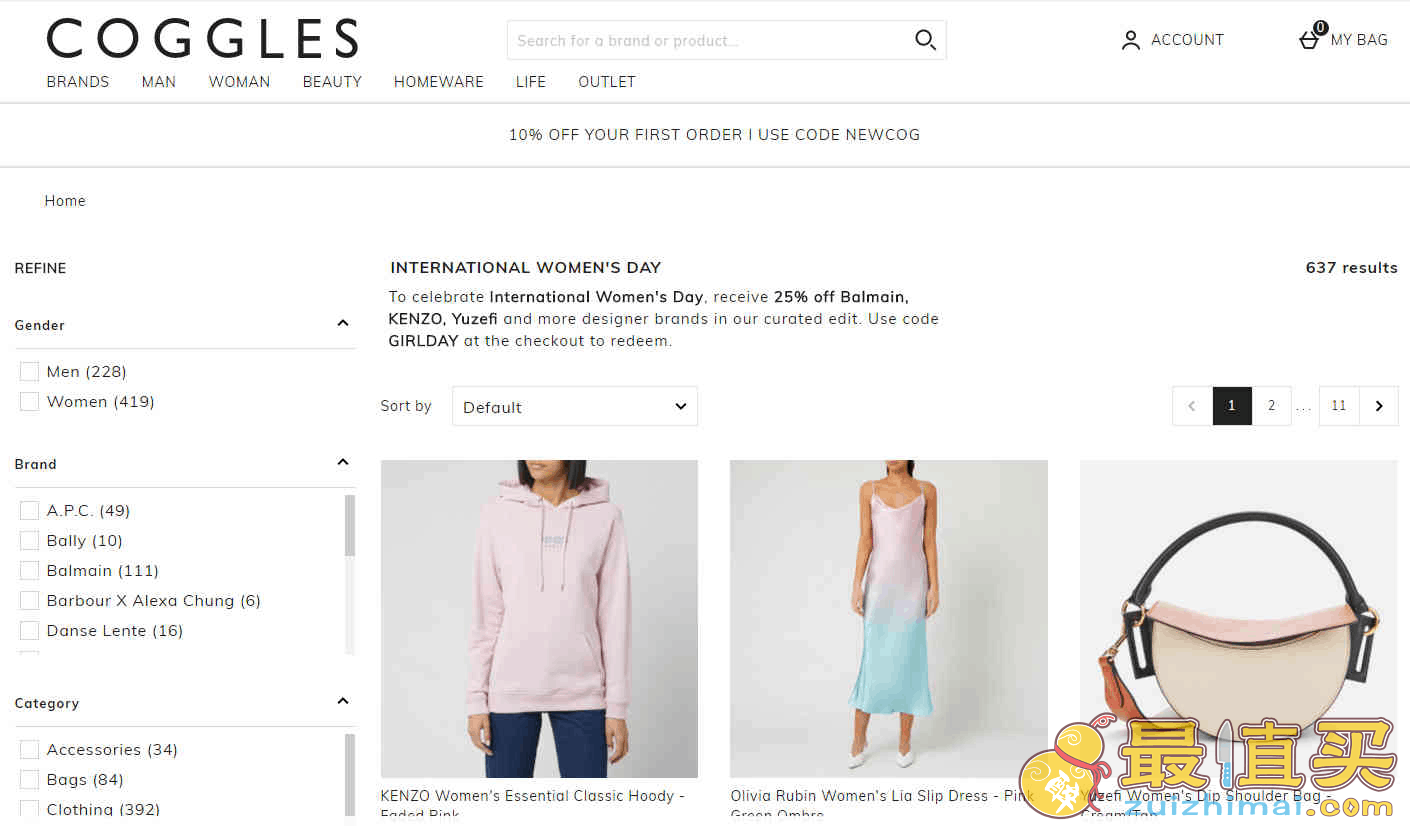1410x826 pixels.
Task: Click the 10% off first order banner
Action: pyautogui.click(x=714, y=135)
